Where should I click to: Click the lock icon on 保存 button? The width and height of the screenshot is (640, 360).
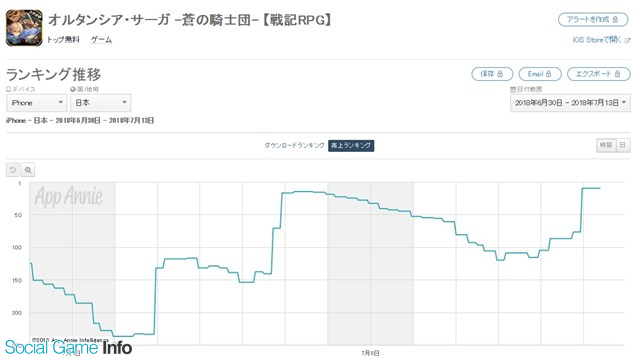(x=500, y=74)
